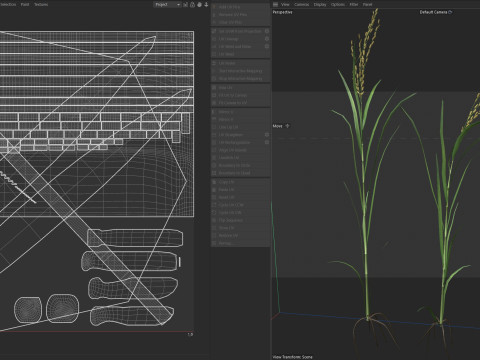Run the UV Weld command
480x360 pixels.
pos(240,54)
